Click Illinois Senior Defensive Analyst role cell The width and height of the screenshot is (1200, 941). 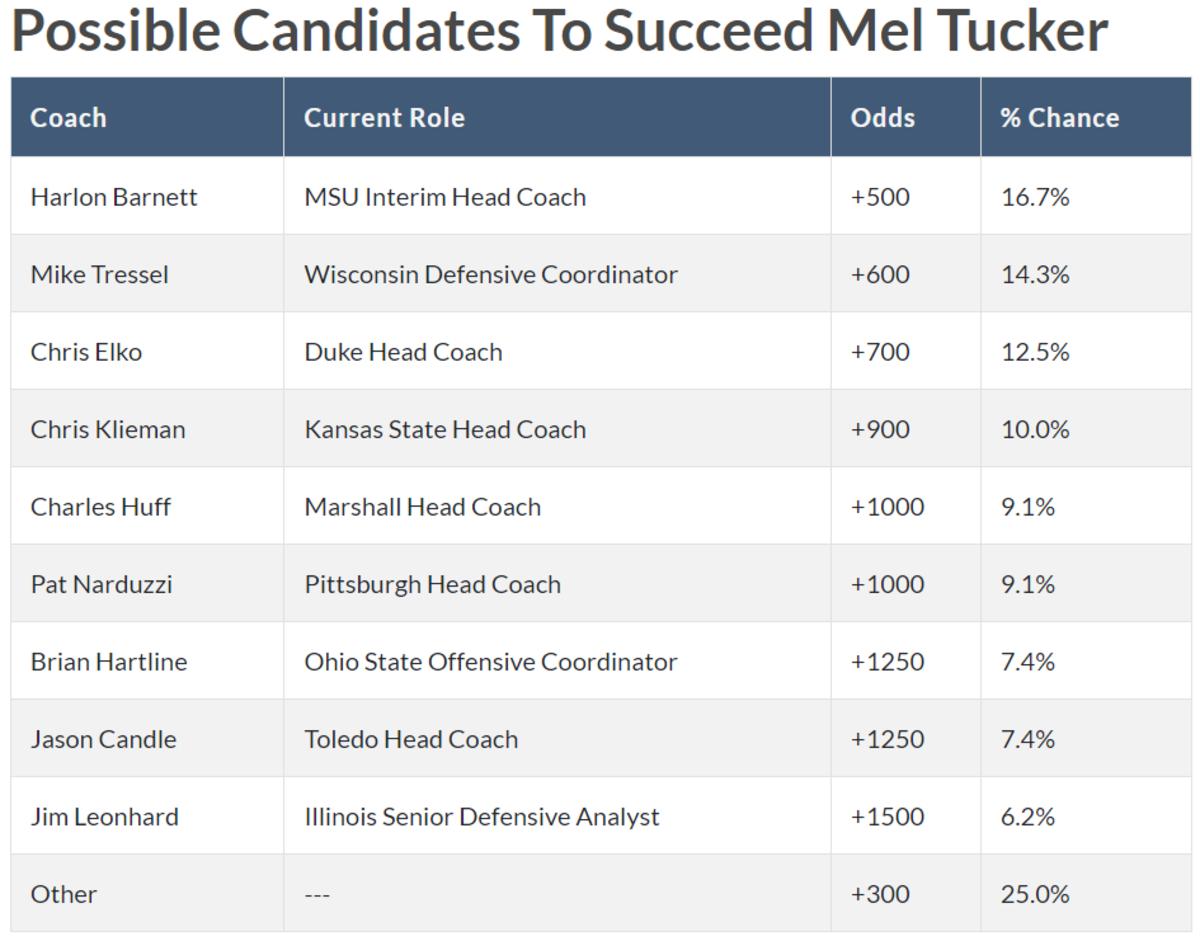click(482, 817)
